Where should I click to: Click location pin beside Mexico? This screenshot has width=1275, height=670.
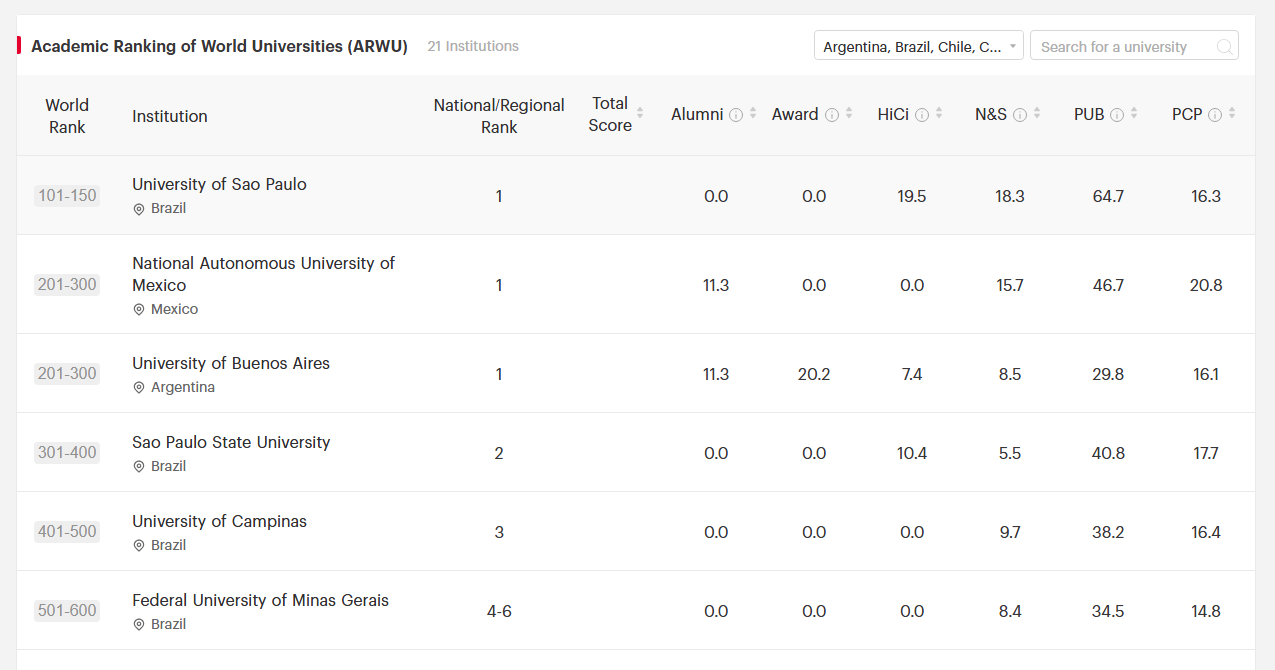point(139,310)
